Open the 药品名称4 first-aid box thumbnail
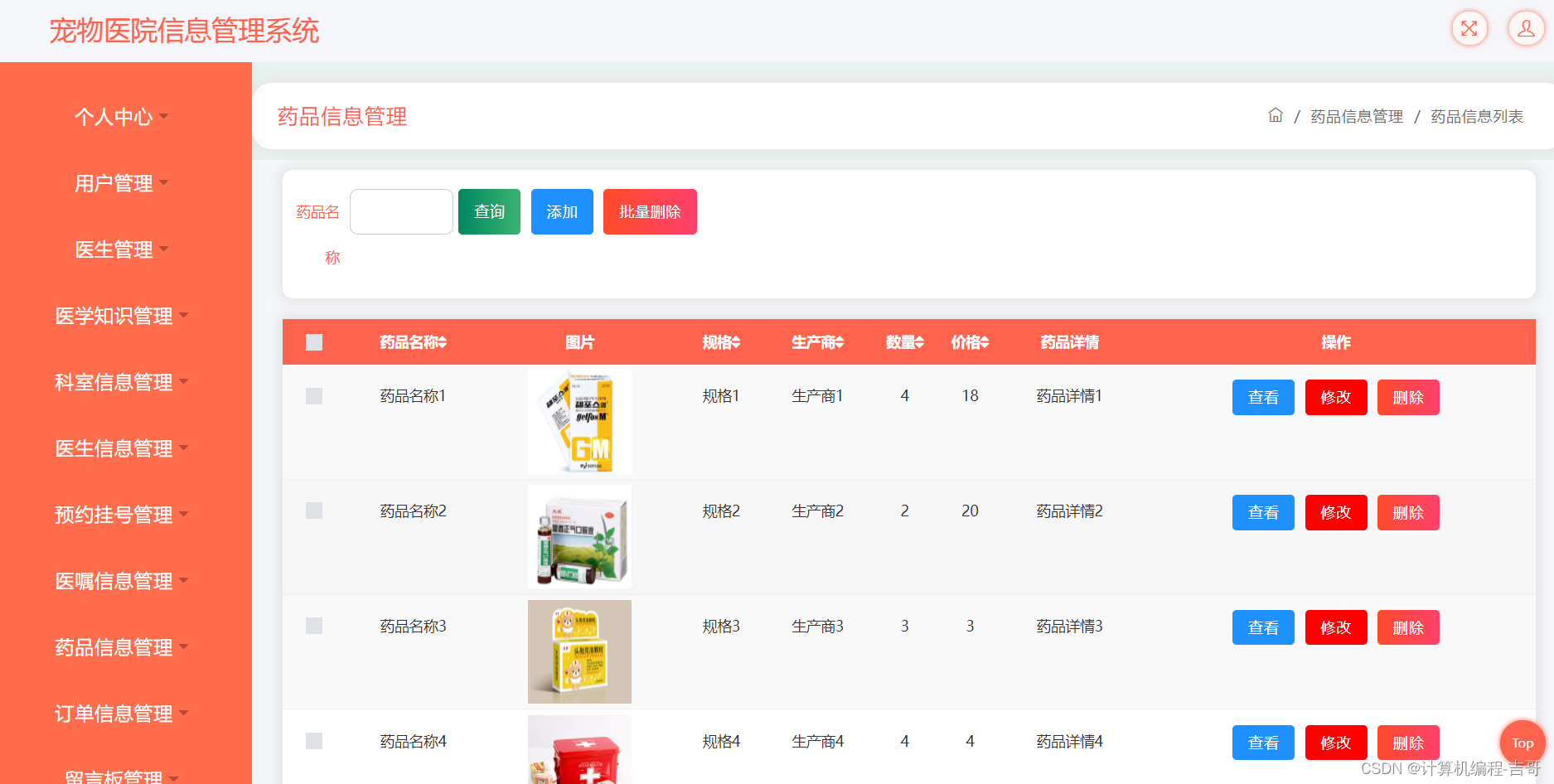 point(579,749)
